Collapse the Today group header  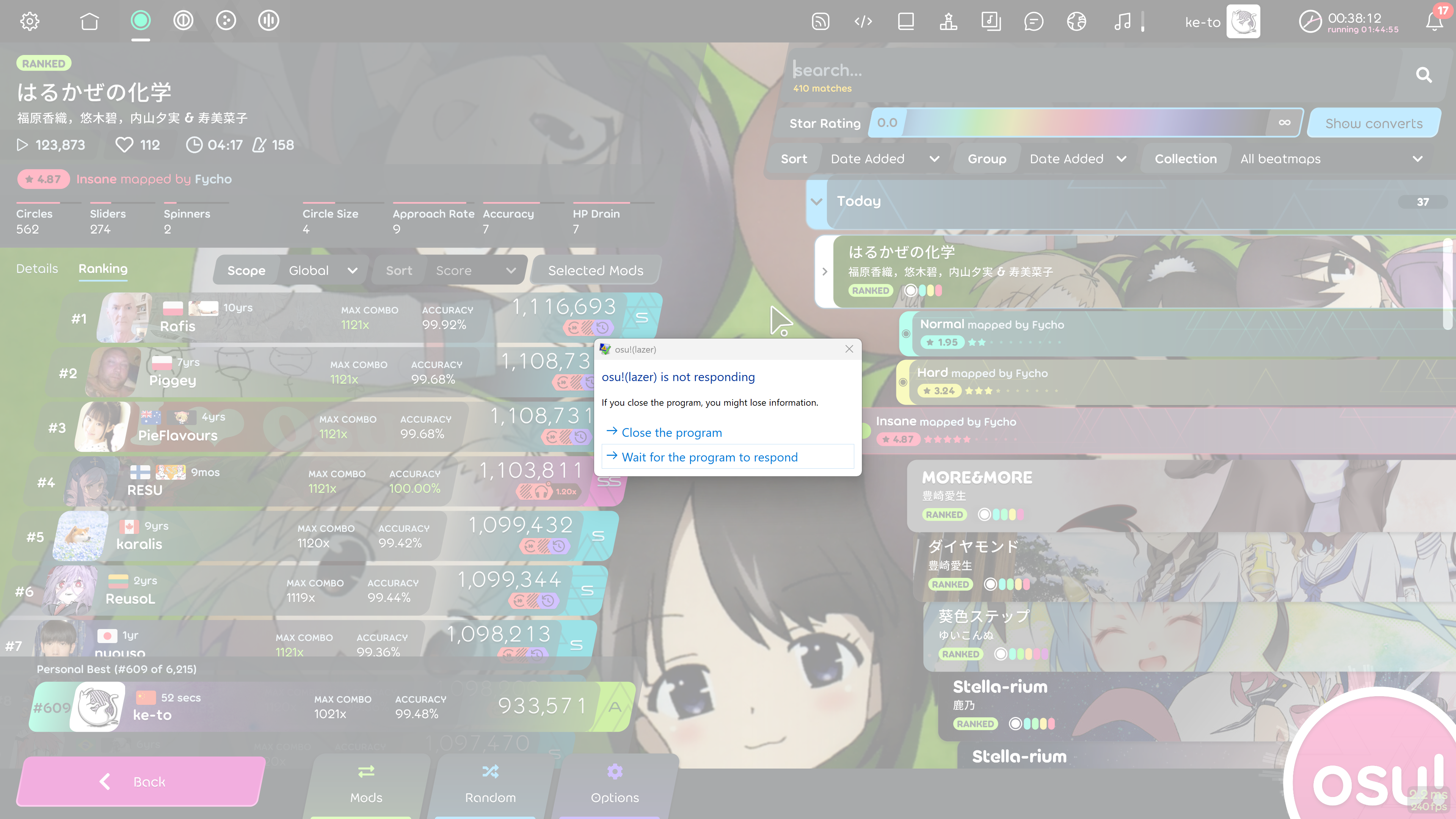1130,202
